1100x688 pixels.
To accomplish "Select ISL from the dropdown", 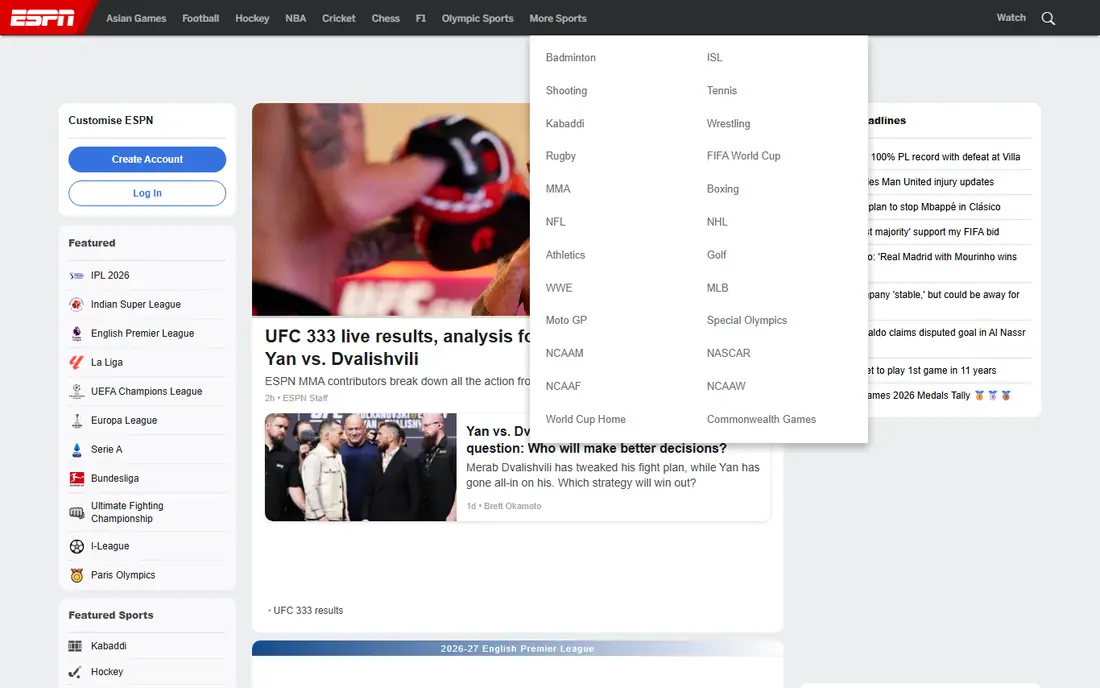I will point(714,58).
